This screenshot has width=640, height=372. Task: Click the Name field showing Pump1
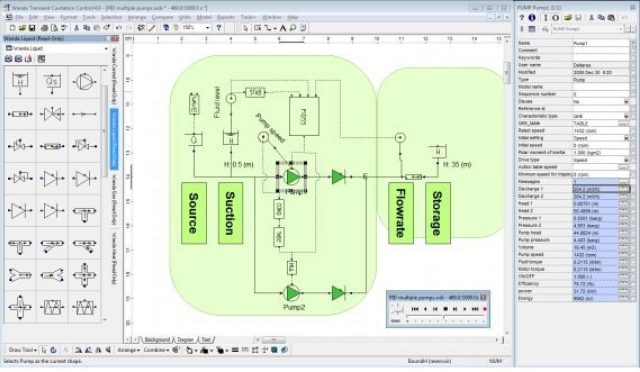tap(600, 43)
